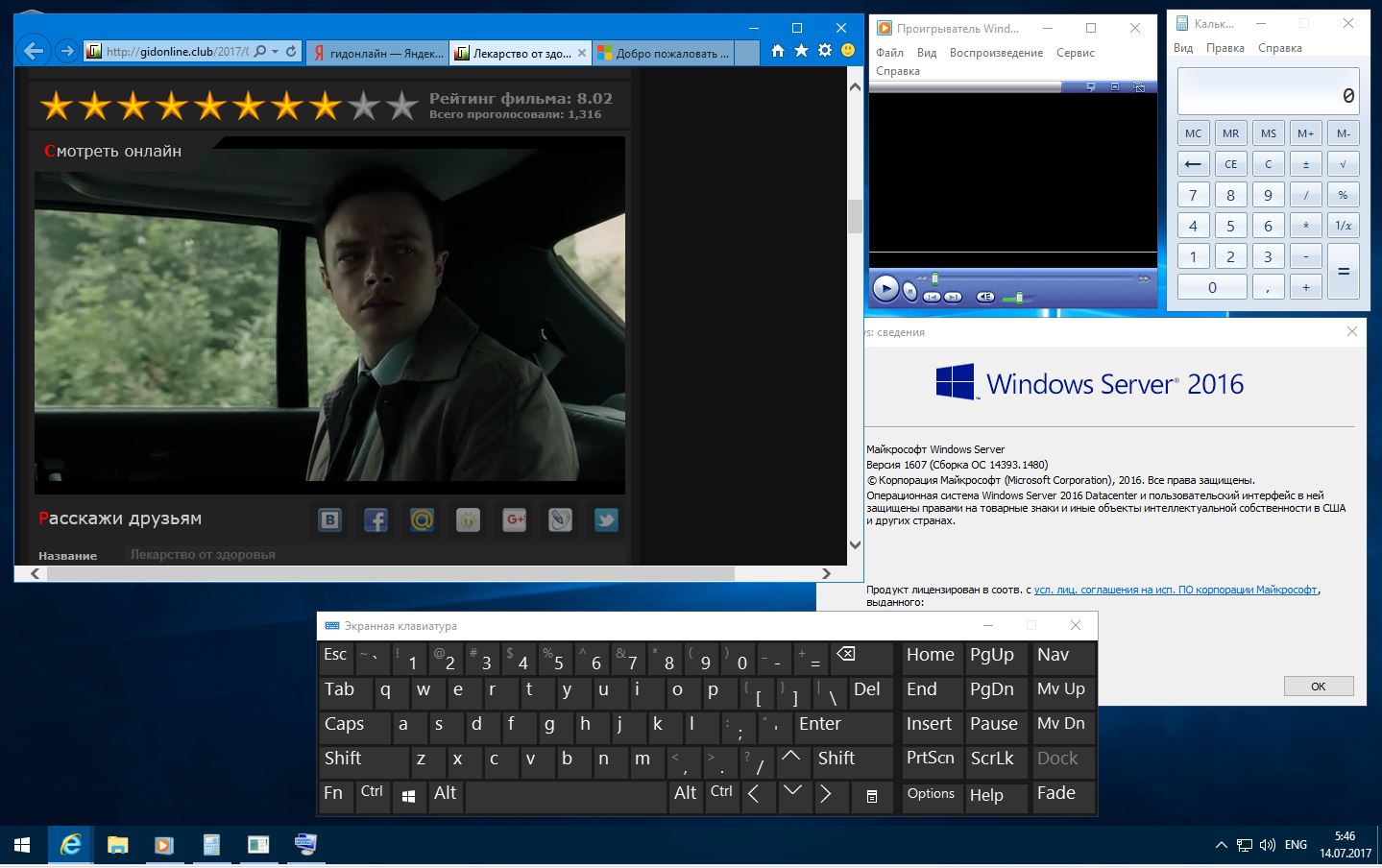Toggle left Alt on on-screen keyboard
Viewport: 1382px width, 868px height.
446,797
